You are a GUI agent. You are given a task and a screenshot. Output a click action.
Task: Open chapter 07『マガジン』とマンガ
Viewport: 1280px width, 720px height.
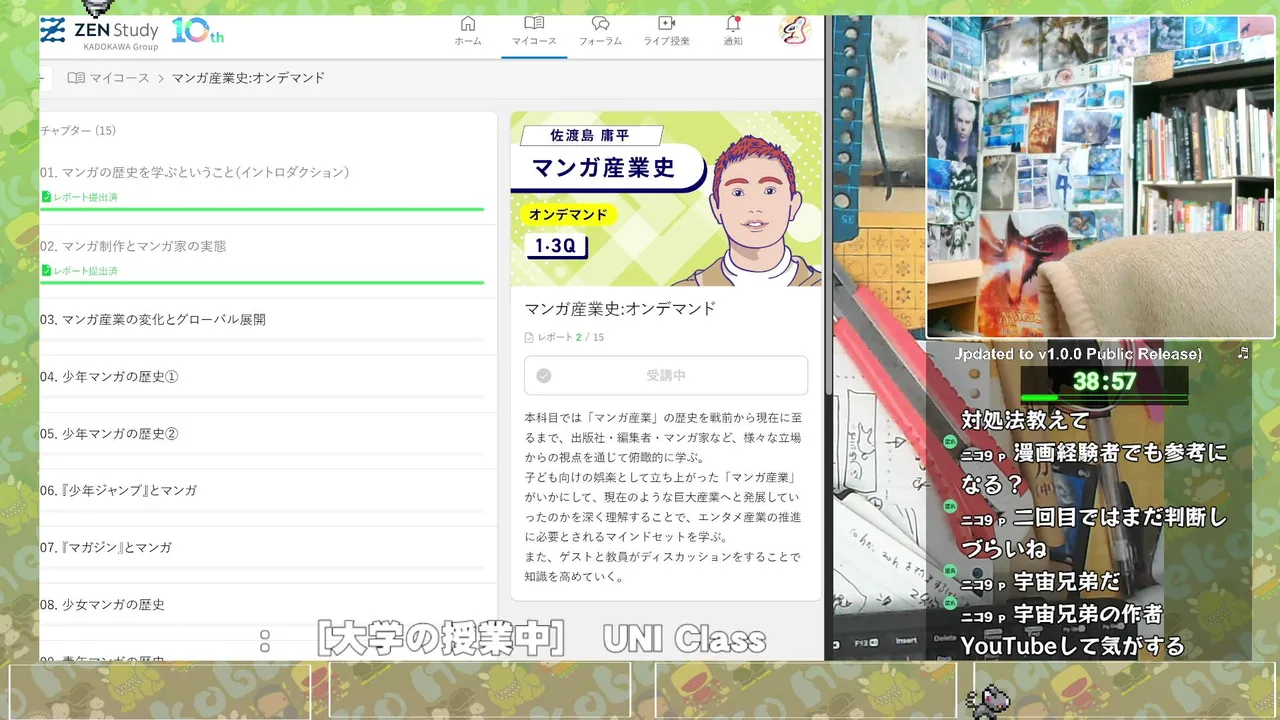pyautogui.click(x=106, y=548)
